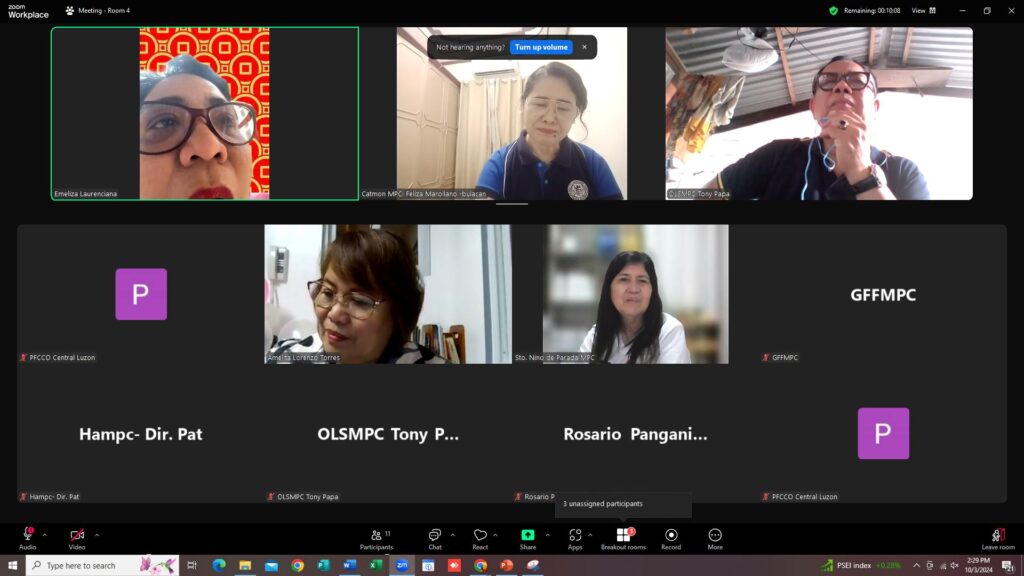Open second Google Chrome taskbar icon
The height and width of the screenshot is (576, 1024).
pyautogui.click(x=480, y=565)
